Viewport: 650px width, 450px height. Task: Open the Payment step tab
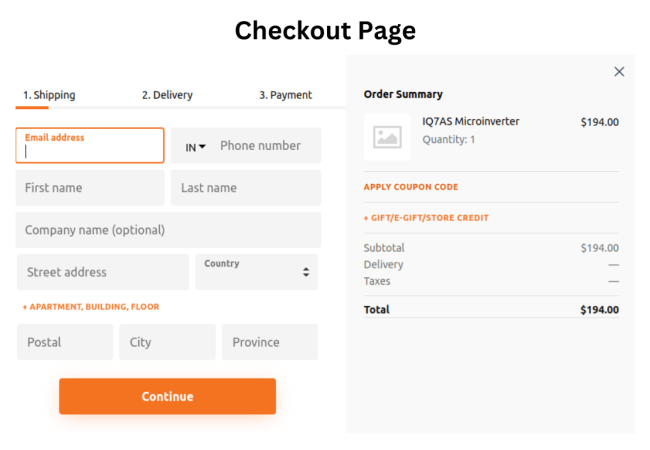click(285, 95)
